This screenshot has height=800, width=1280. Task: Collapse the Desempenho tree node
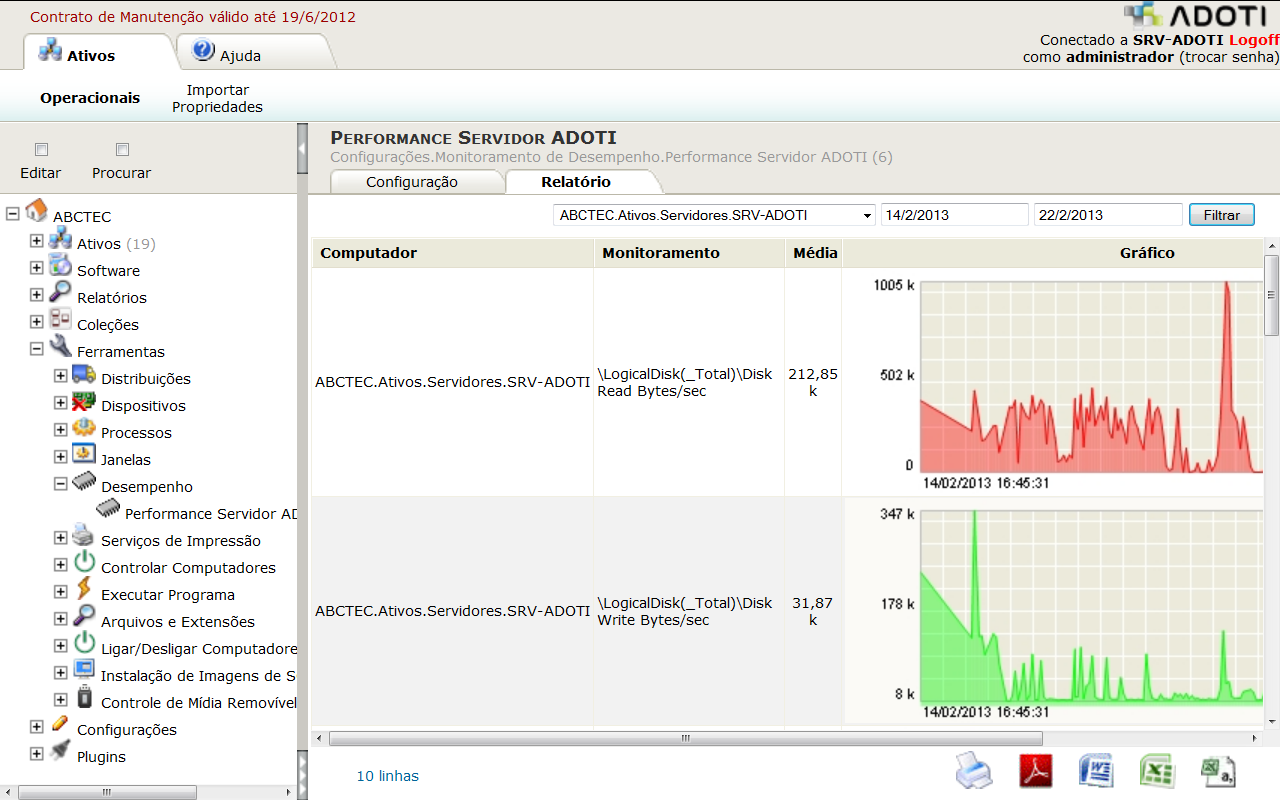pyautogui.click(x=61, y=484)
